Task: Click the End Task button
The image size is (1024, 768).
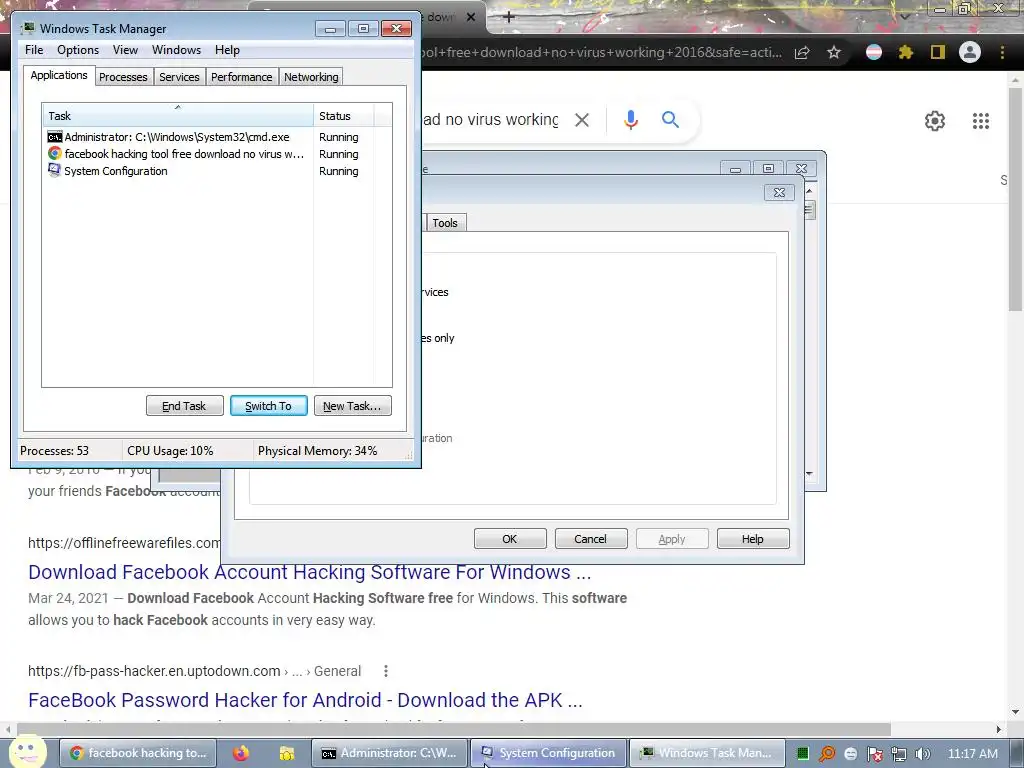Action: pos(184,406)
